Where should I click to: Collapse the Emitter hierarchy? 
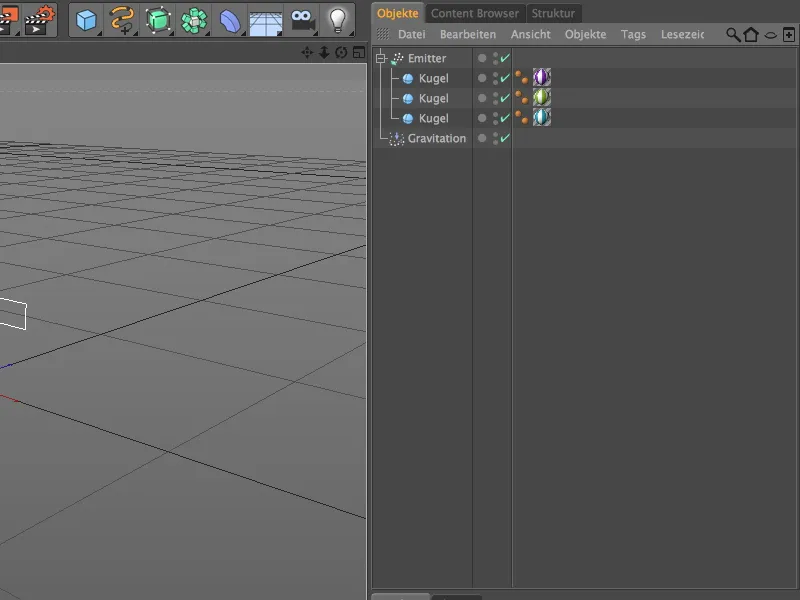coord(381,59)
